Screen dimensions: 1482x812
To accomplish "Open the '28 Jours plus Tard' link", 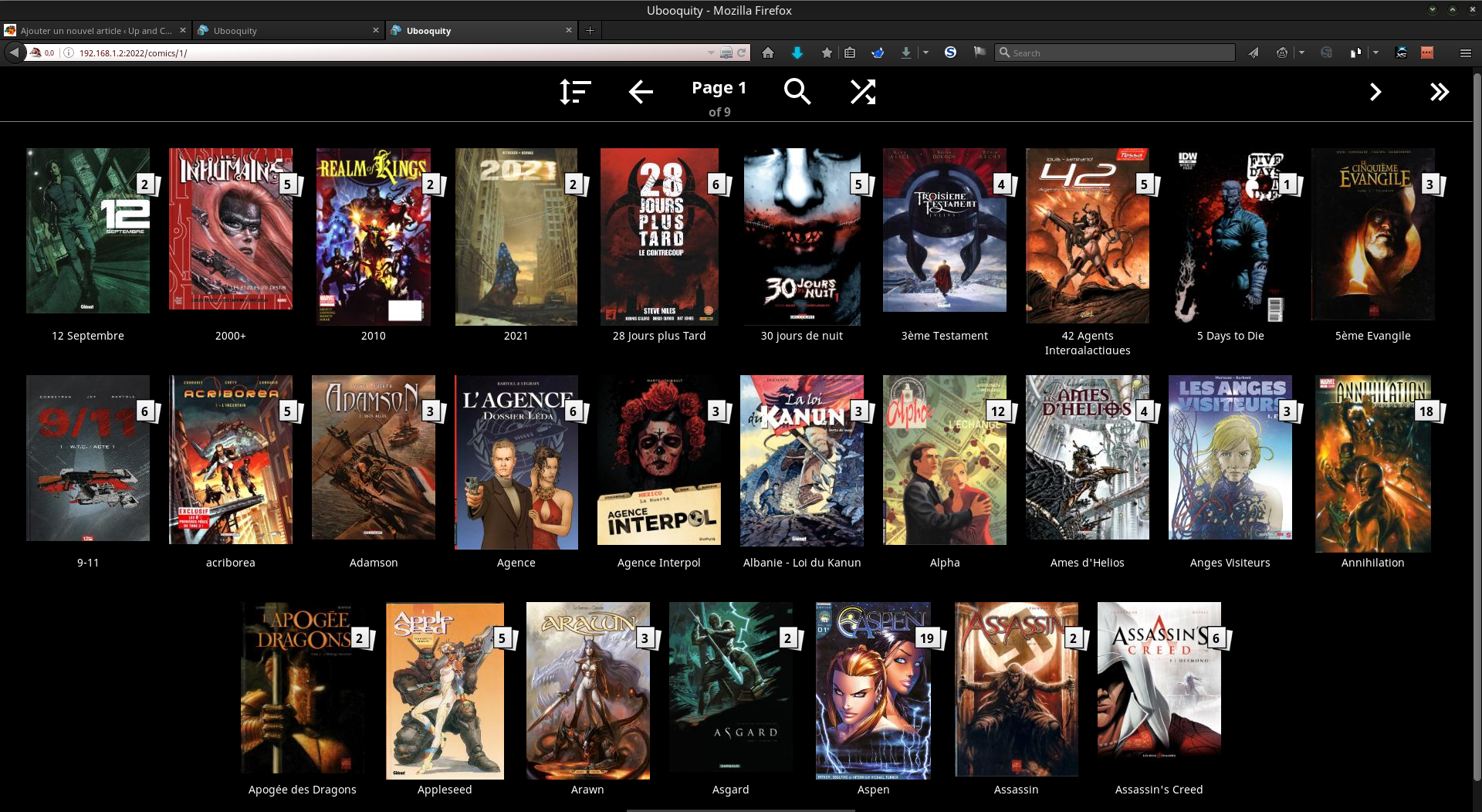I will click(659, 336).
